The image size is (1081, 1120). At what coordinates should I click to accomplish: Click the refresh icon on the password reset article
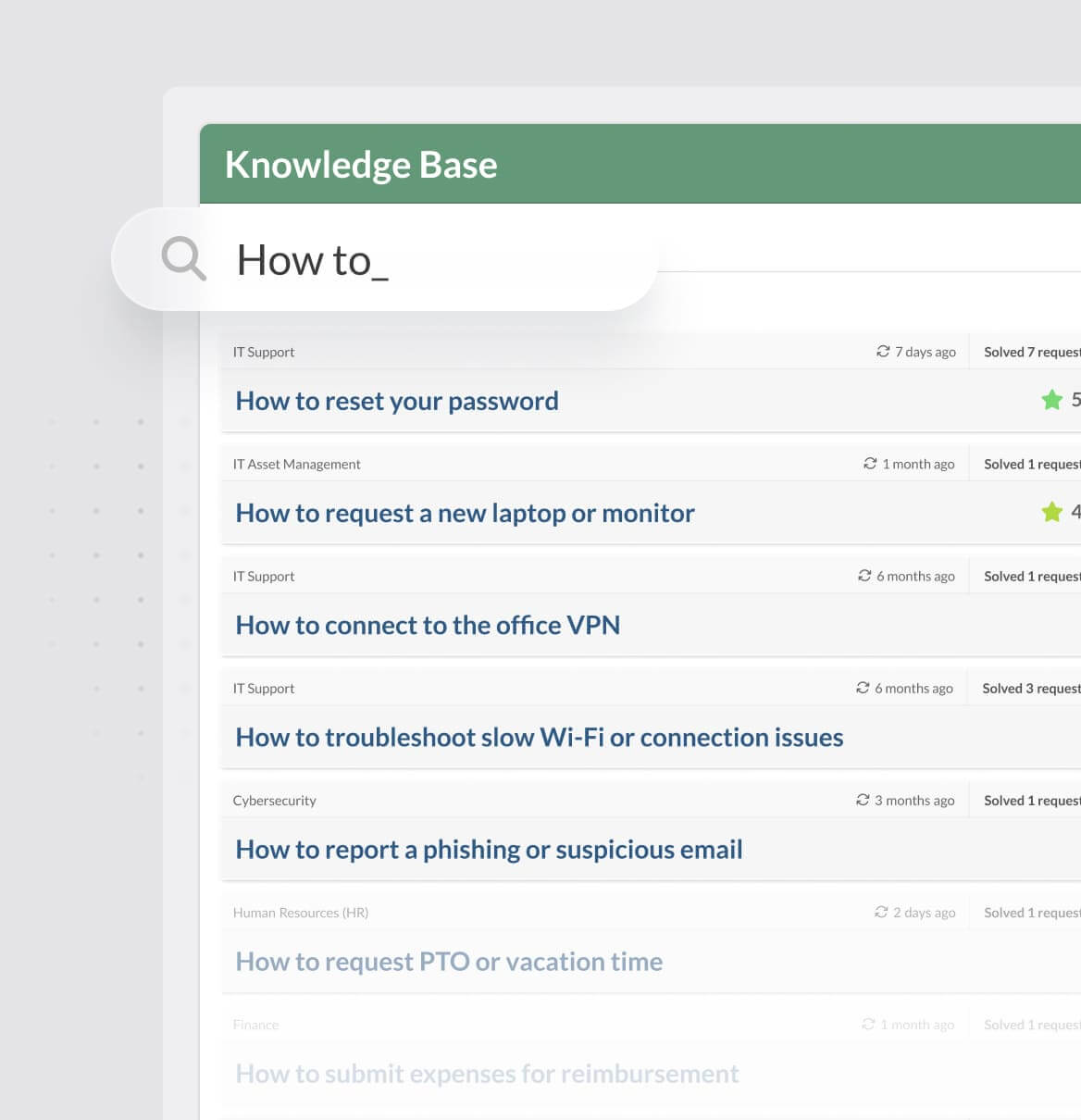tap(881, 352)
